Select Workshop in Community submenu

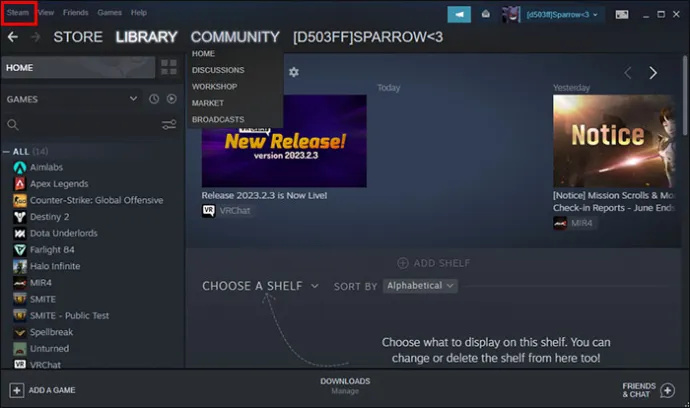[214, 87]
